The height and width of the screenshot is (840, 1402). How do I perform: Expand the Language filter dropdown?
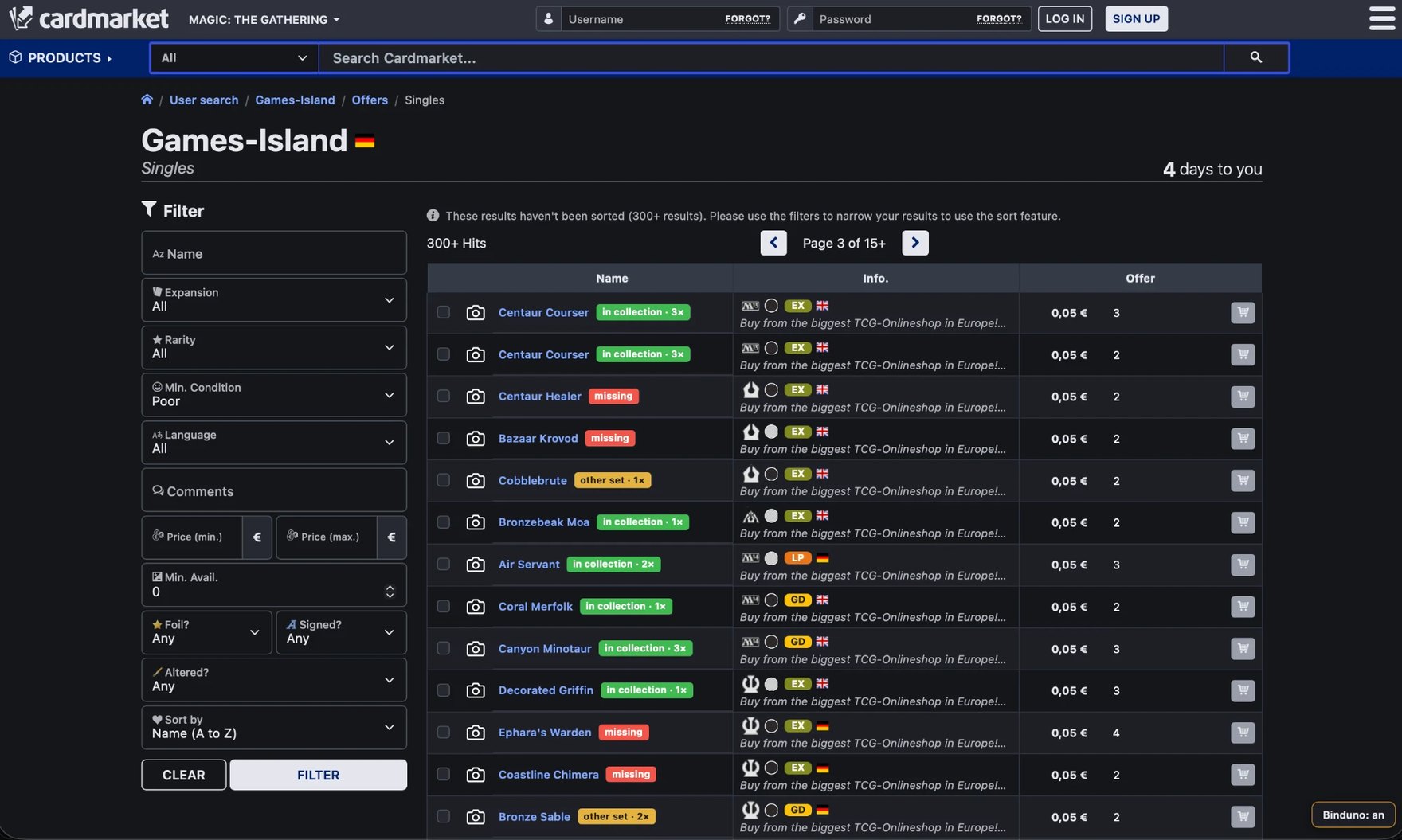274,442
